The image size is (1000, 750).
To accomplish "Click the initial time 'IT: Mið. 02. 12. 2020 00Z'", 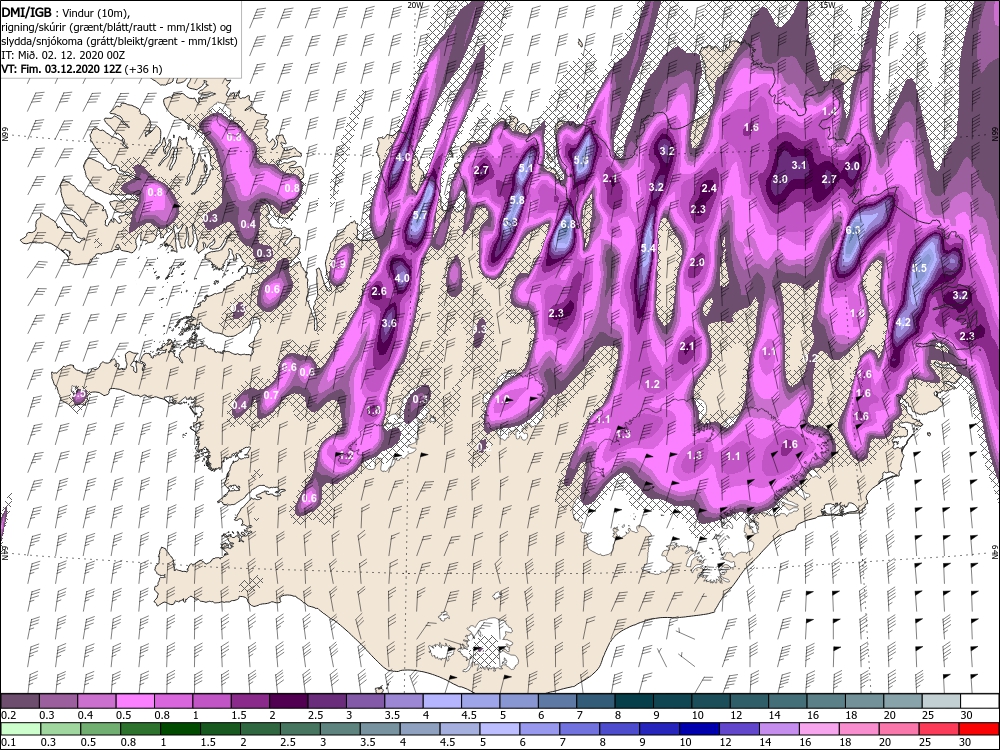I will coord(63,55).
